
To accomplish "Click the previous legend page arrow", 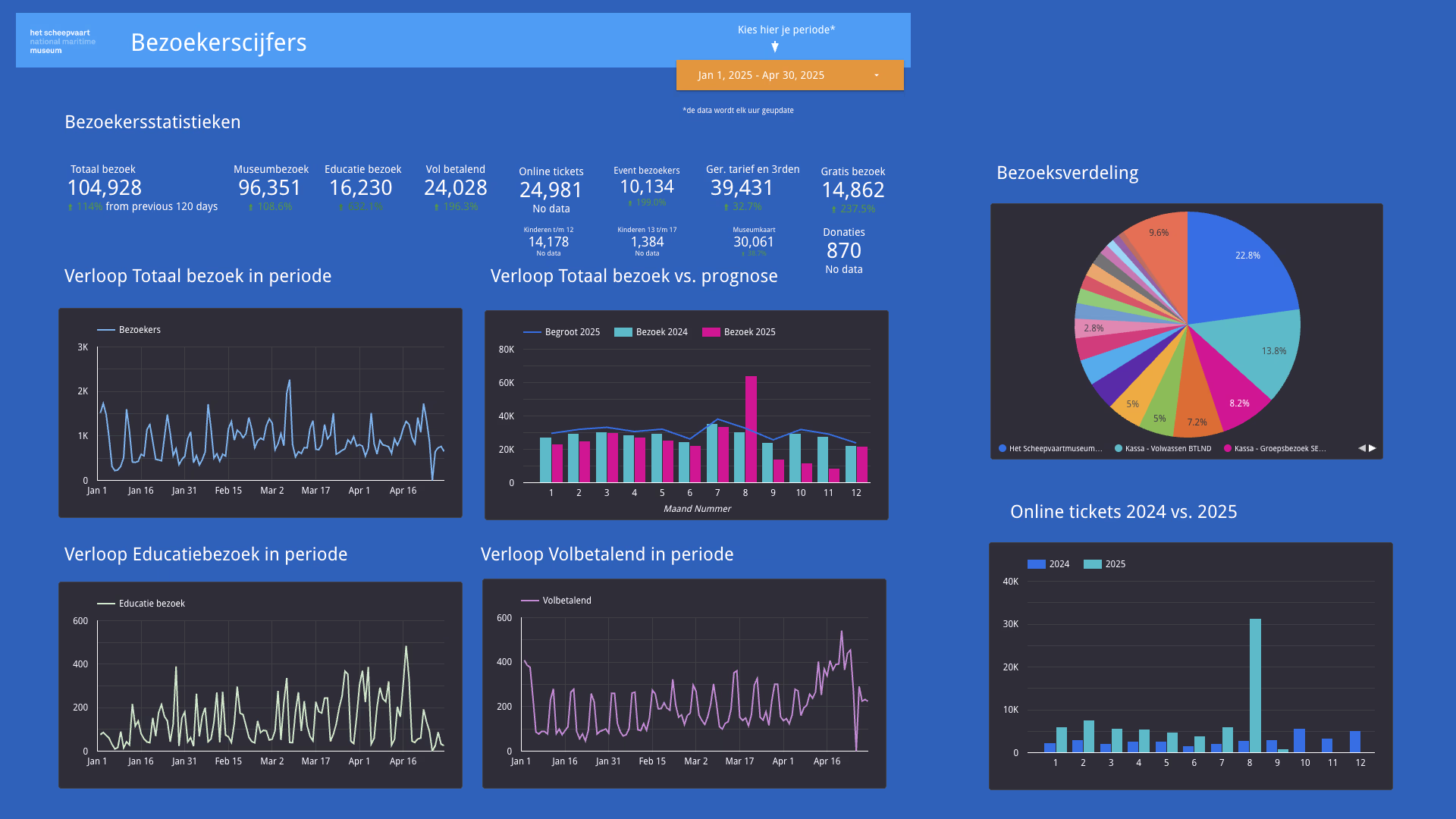I will [x=1362, y=448].
